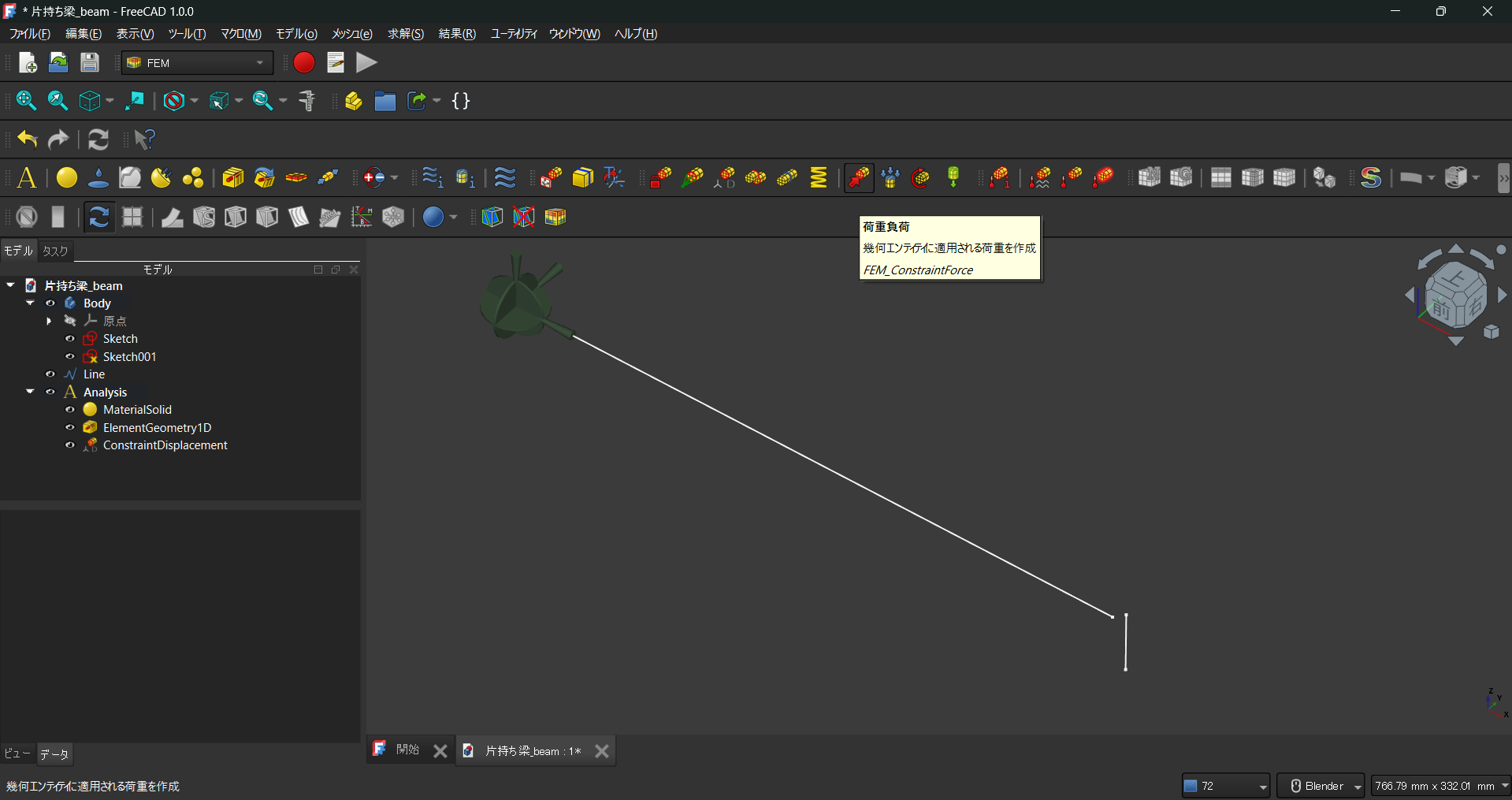Collapse the 片持ち梁_beam document tree

point(10,285)
